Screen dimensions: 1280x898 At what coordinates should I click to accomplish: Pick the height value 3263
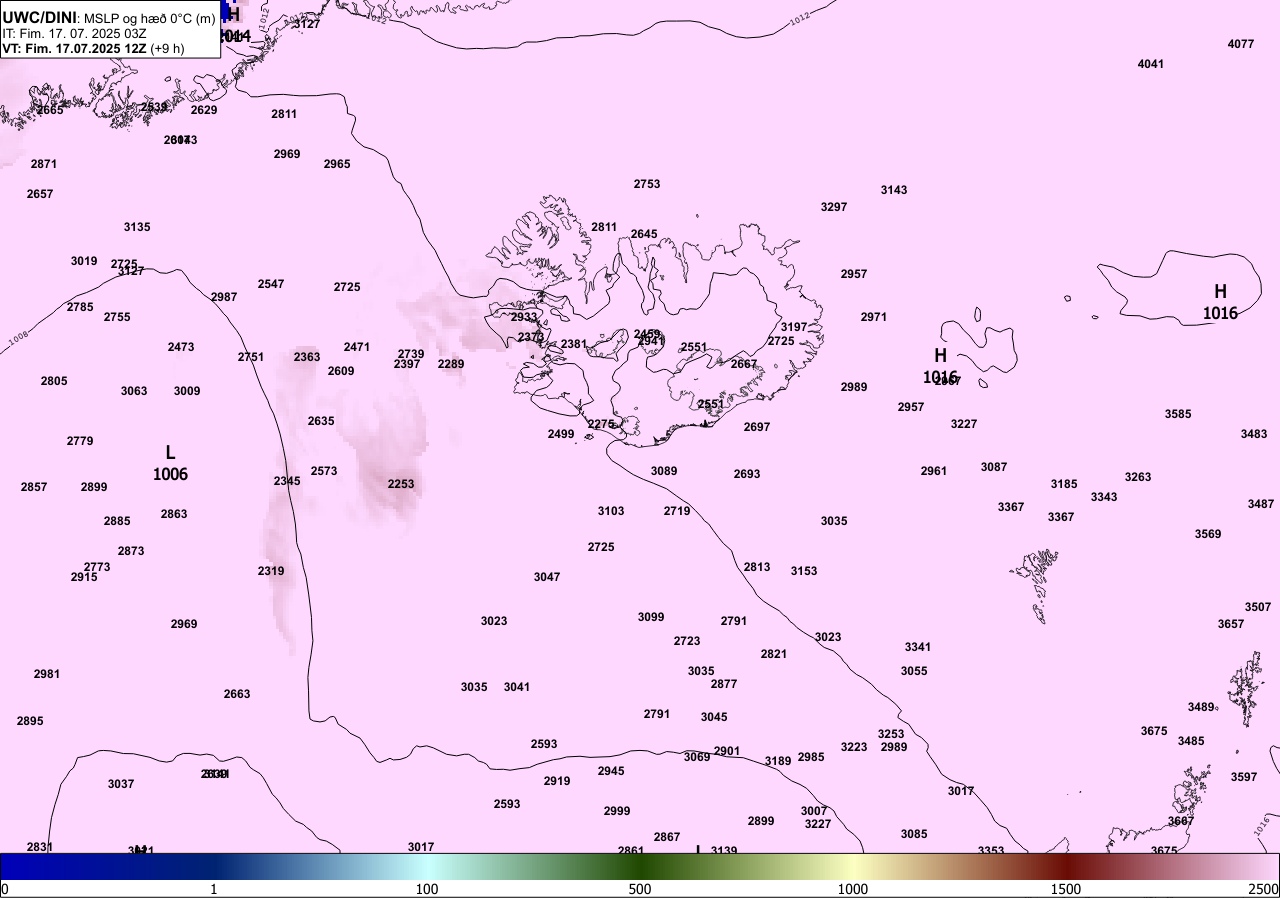coord(1138,477)
